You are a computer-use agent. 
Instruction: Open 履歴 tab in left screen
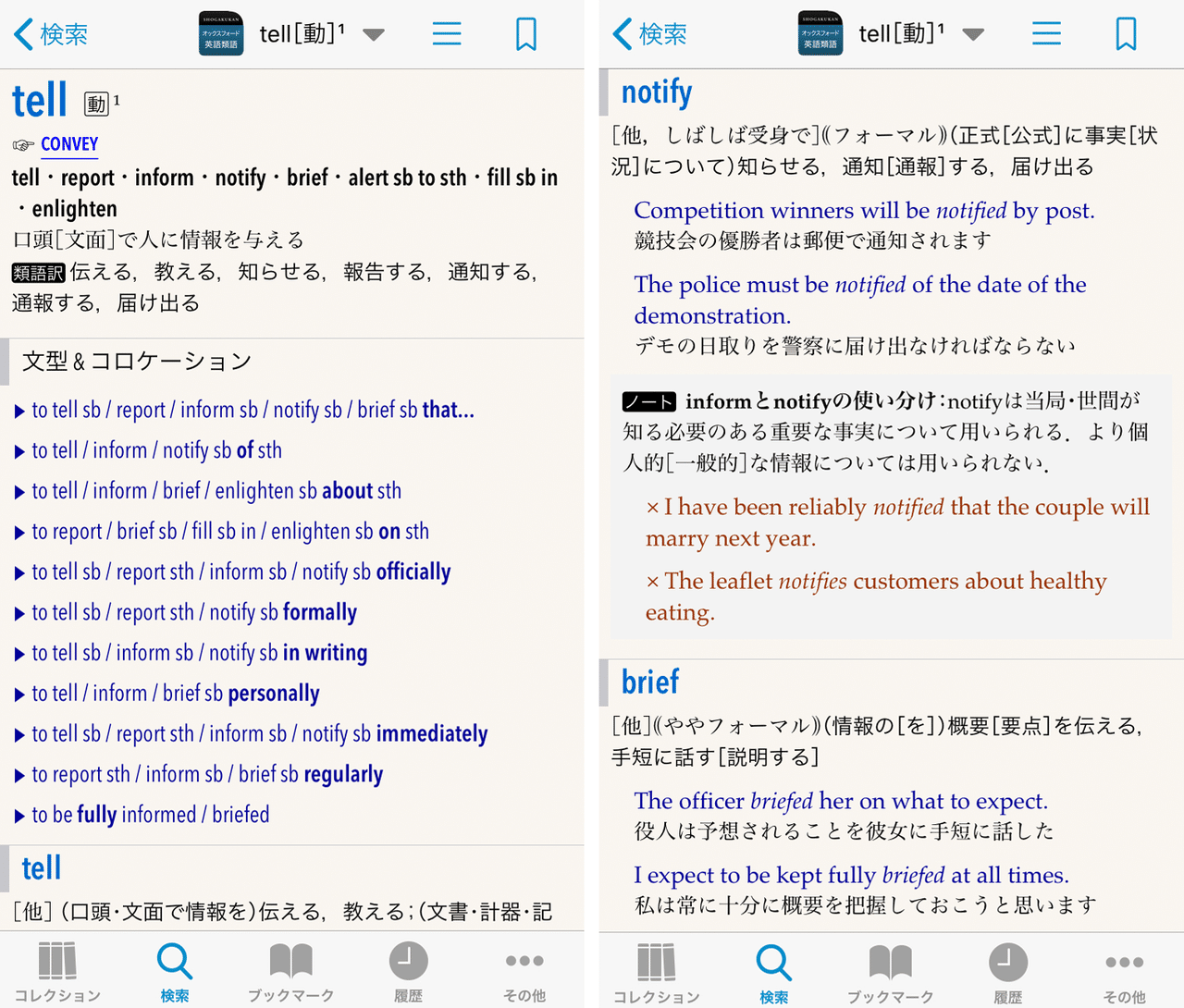tap(408, 971)
